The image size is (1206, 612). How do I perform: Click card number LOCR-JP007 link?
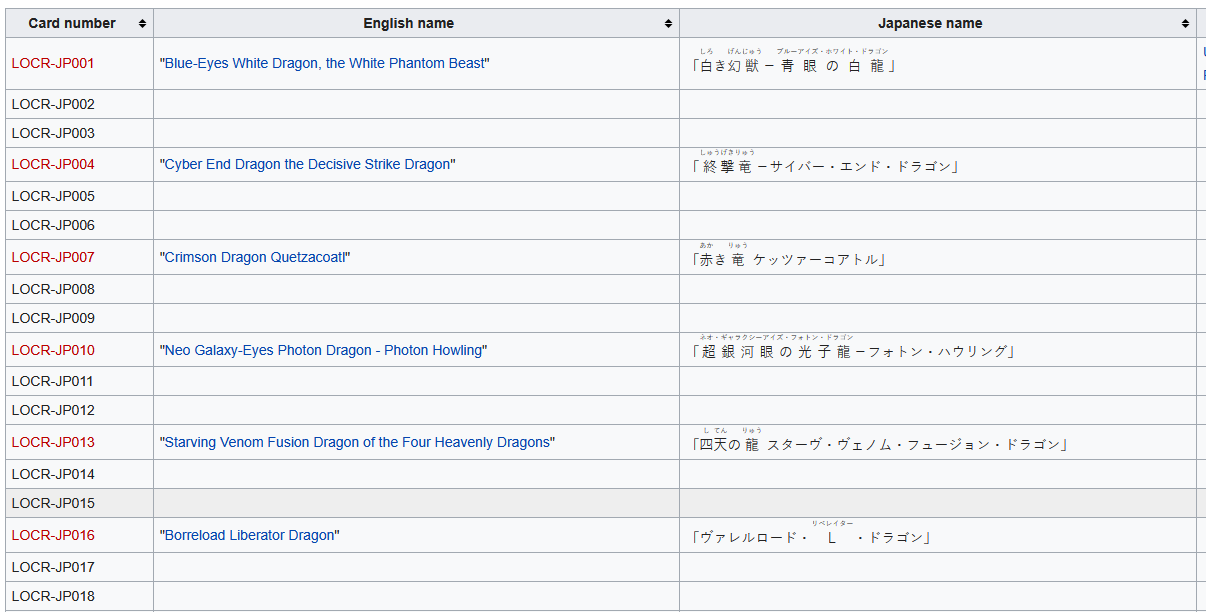(53, 257)
